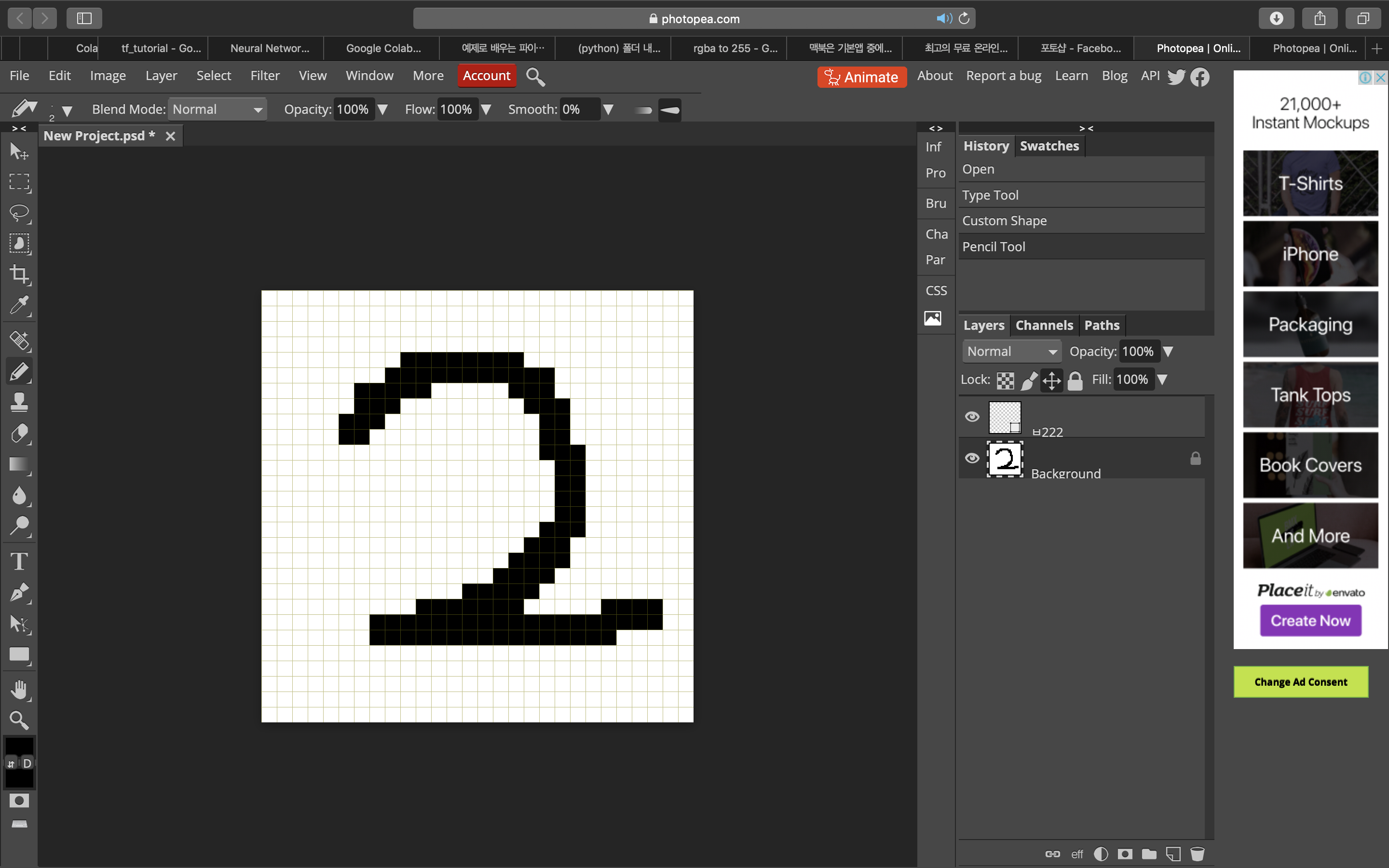Hide the Background layer

point(972,458)
